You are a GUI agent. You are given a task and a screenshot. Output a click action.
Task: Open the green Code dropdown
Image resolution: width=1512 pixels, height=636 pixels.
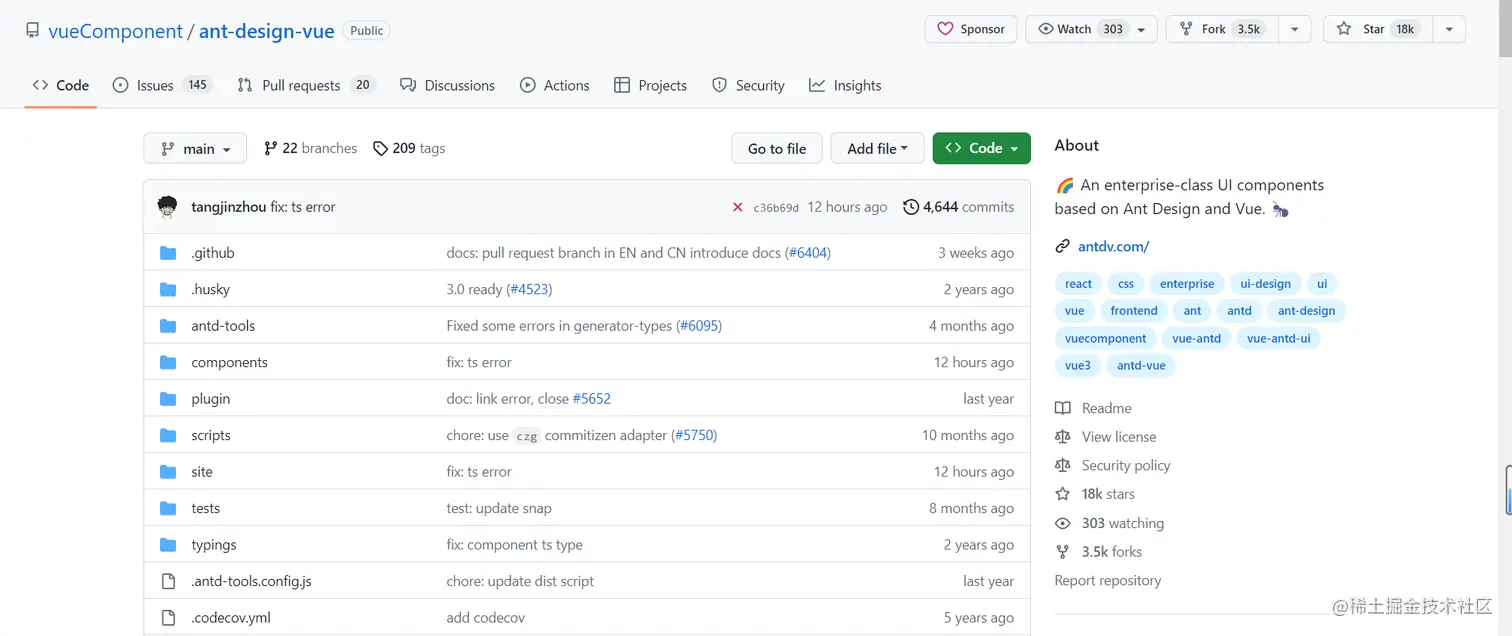click(x=981, y=148)
